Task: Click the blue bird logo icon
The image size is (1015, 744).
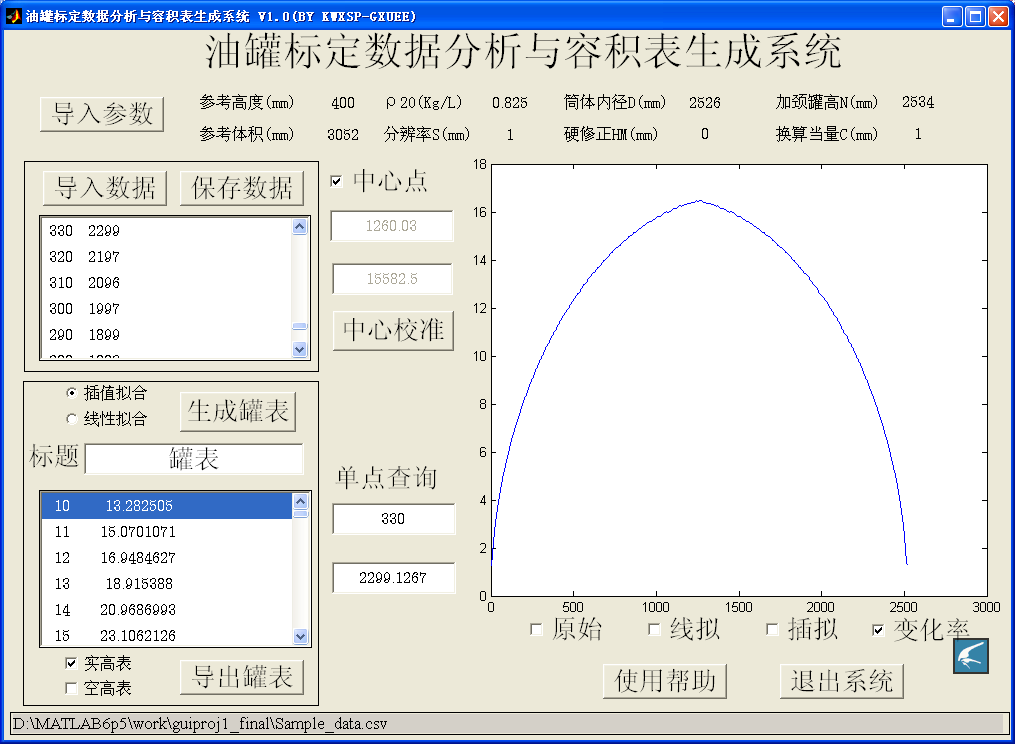Action: point(970,656)
